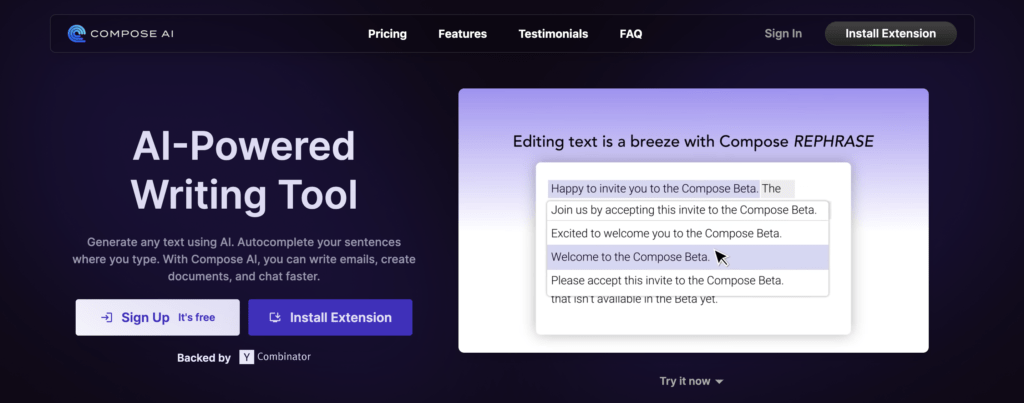This screenshot has height=403, width=1024.
Task: Click the purple Install Extension hero button
Action: (330, 317)
